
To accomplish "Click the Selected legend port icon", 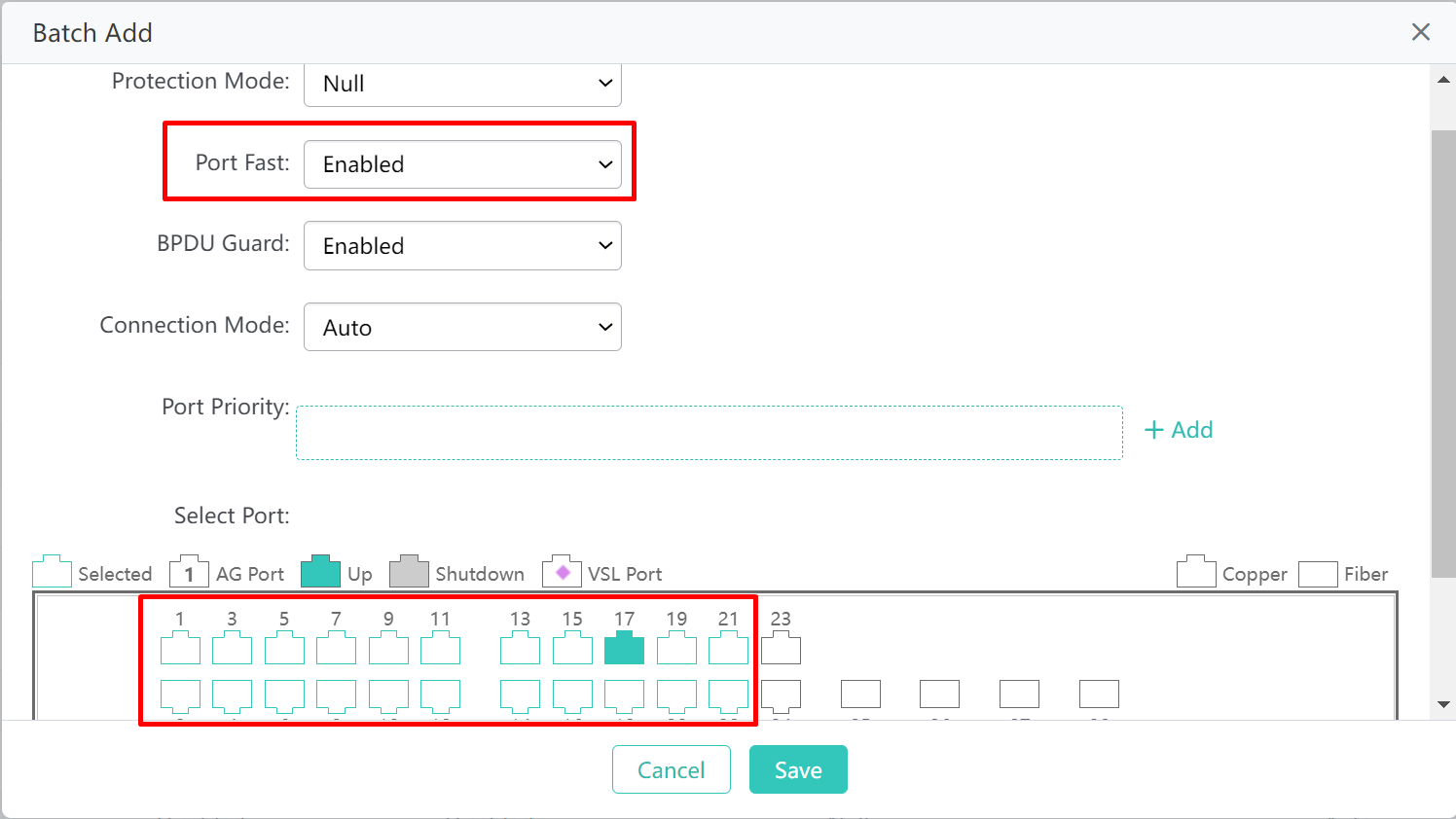I will pyautogui.click(x=52, y=572).
